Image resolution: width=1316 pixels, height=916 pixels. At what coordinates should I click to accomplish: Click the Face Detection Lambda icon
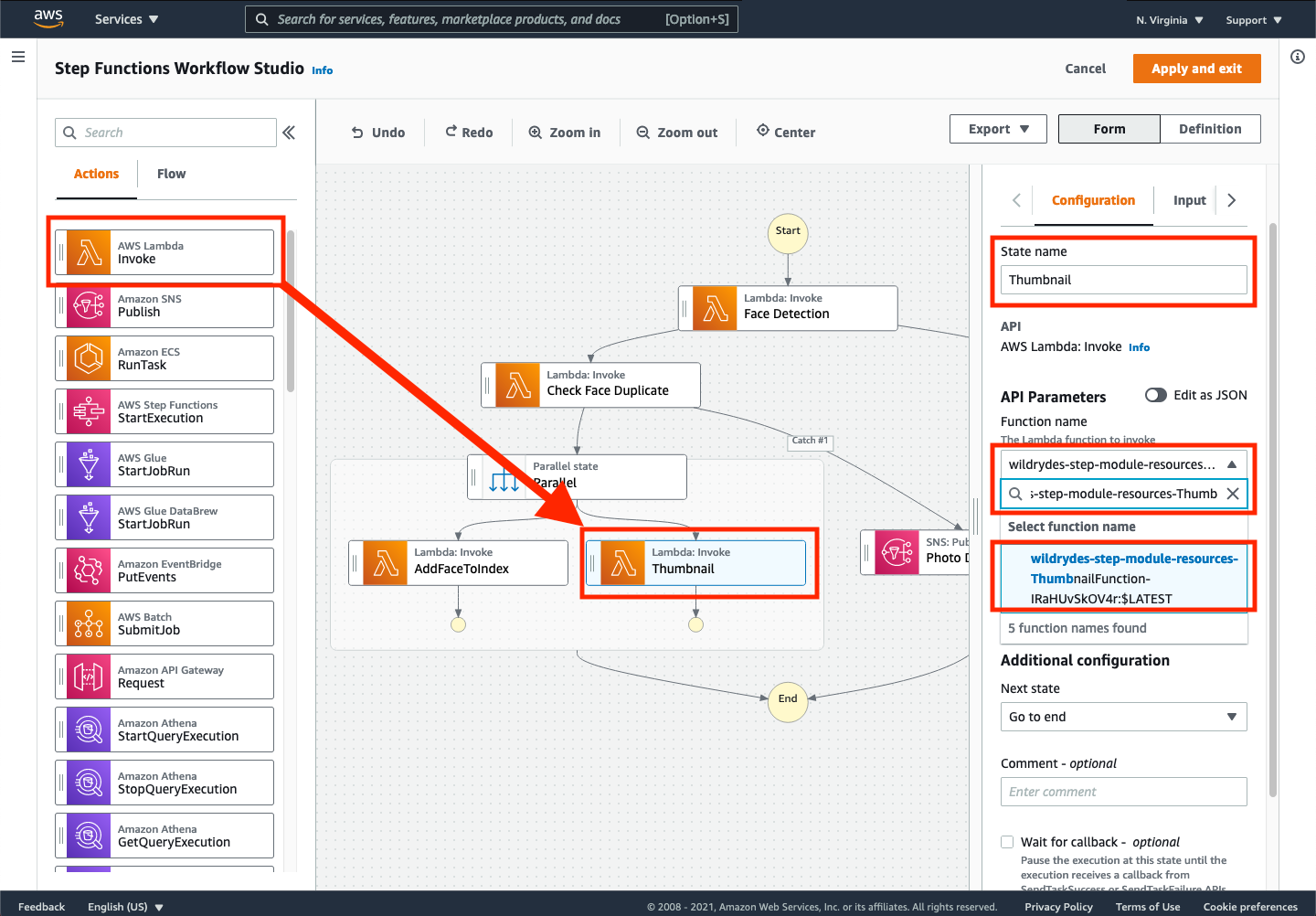point(716,308)
